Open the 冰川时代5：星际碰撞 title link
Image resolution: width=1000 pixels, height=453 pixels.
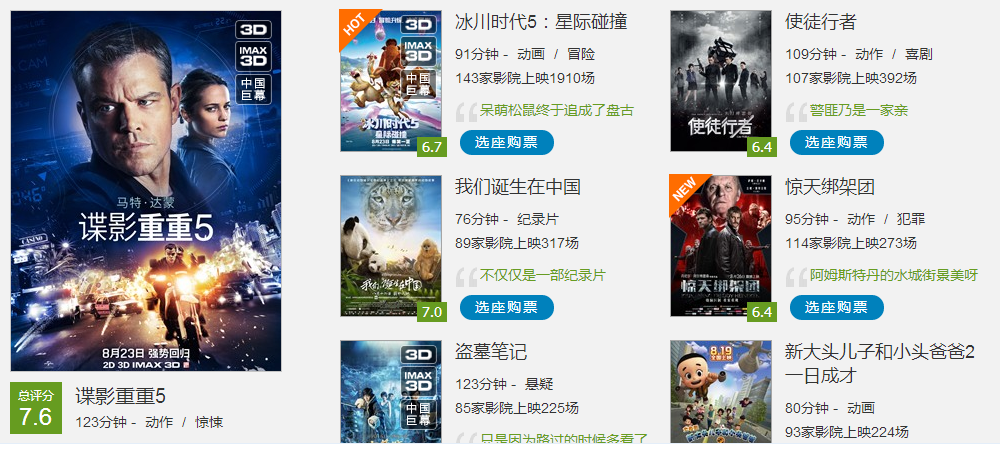tap(541, 22)
